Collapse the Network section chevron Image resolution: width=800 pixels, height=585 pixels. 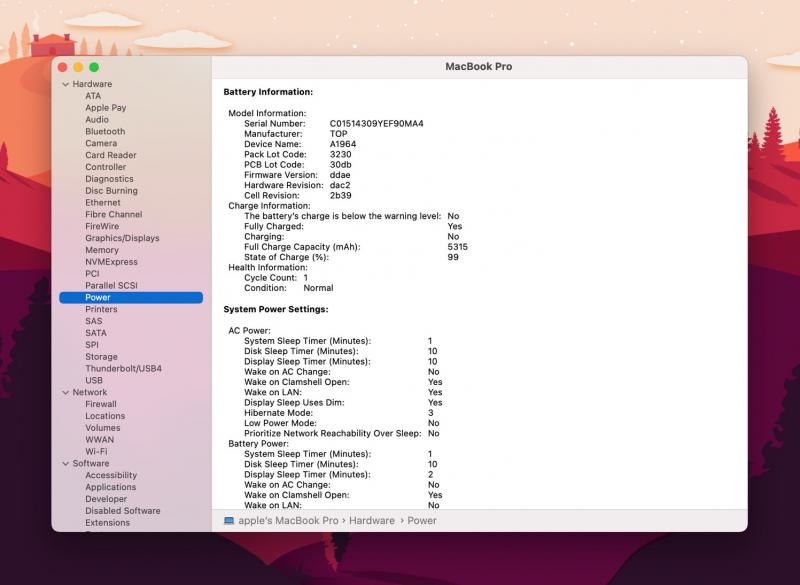66,392
